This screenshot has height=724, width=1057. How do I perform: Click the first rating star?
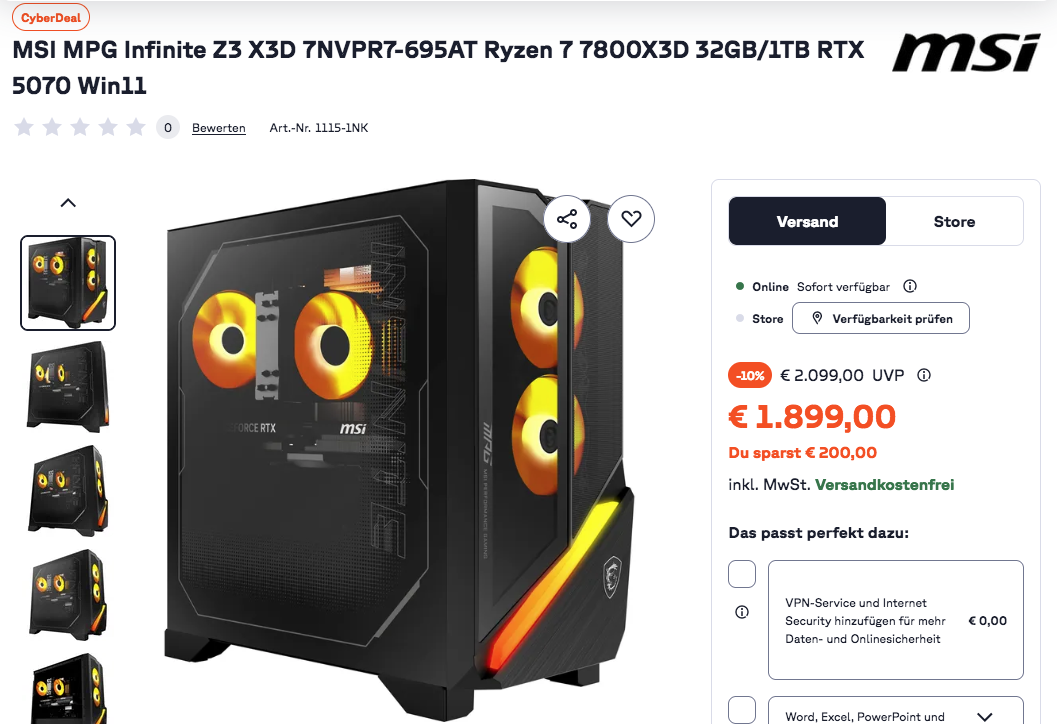pyautogui.click(x=24, y=127)
